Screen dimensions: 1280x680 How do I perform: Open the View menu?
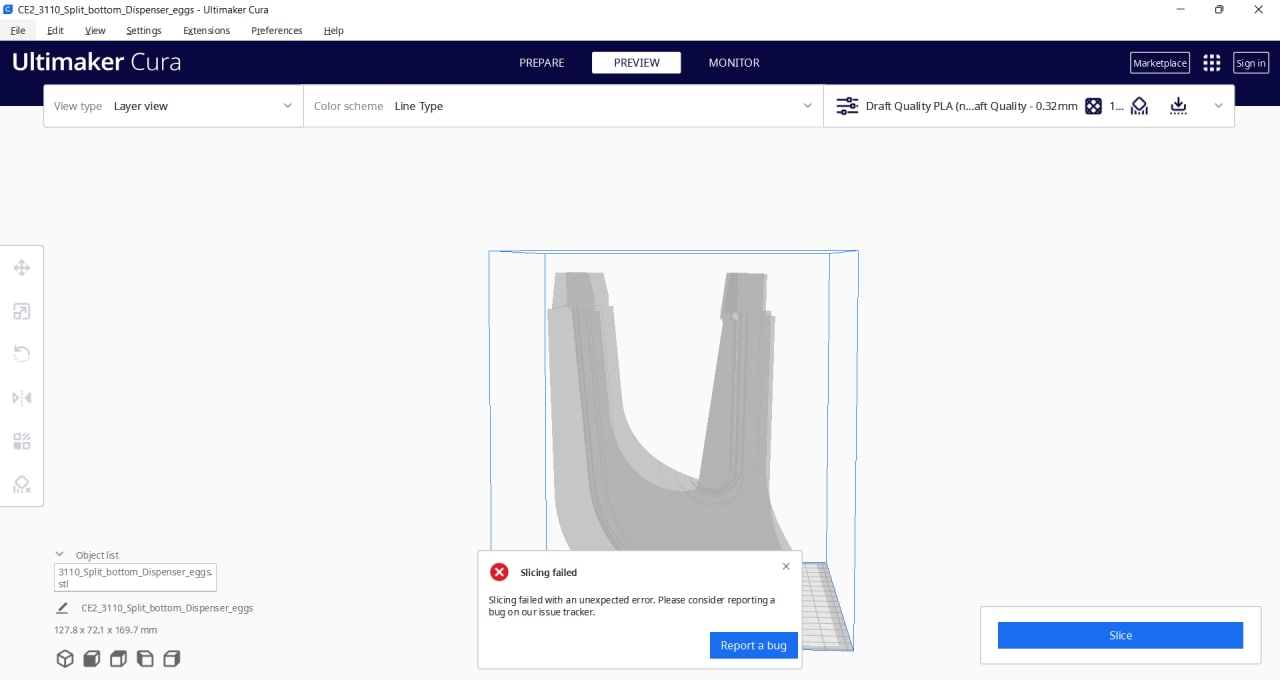(x=95, y=30)
